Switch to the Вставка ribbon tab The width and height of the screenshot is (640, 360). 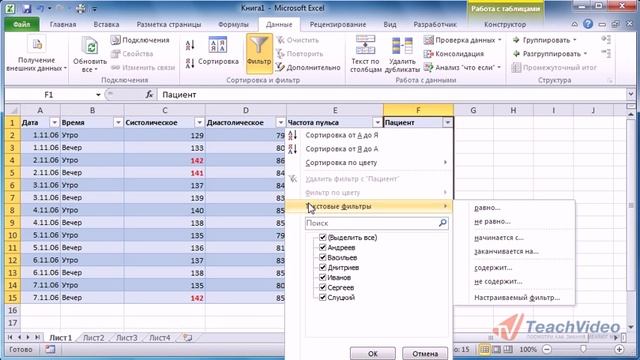[x=106, y=24]
